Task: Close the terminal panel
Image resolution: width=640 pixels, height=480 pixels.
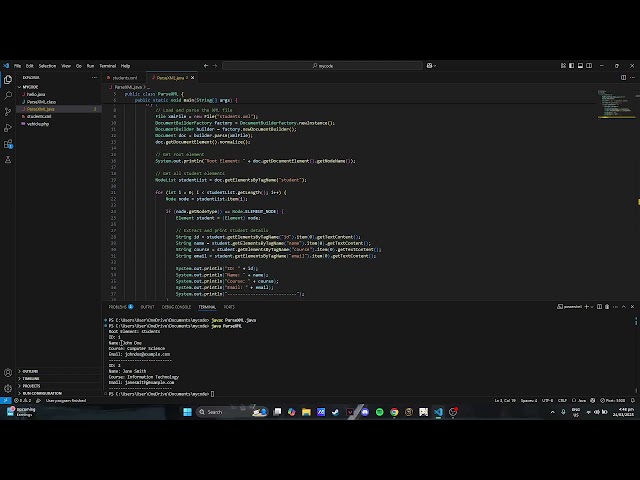Action: coord(632,307)
